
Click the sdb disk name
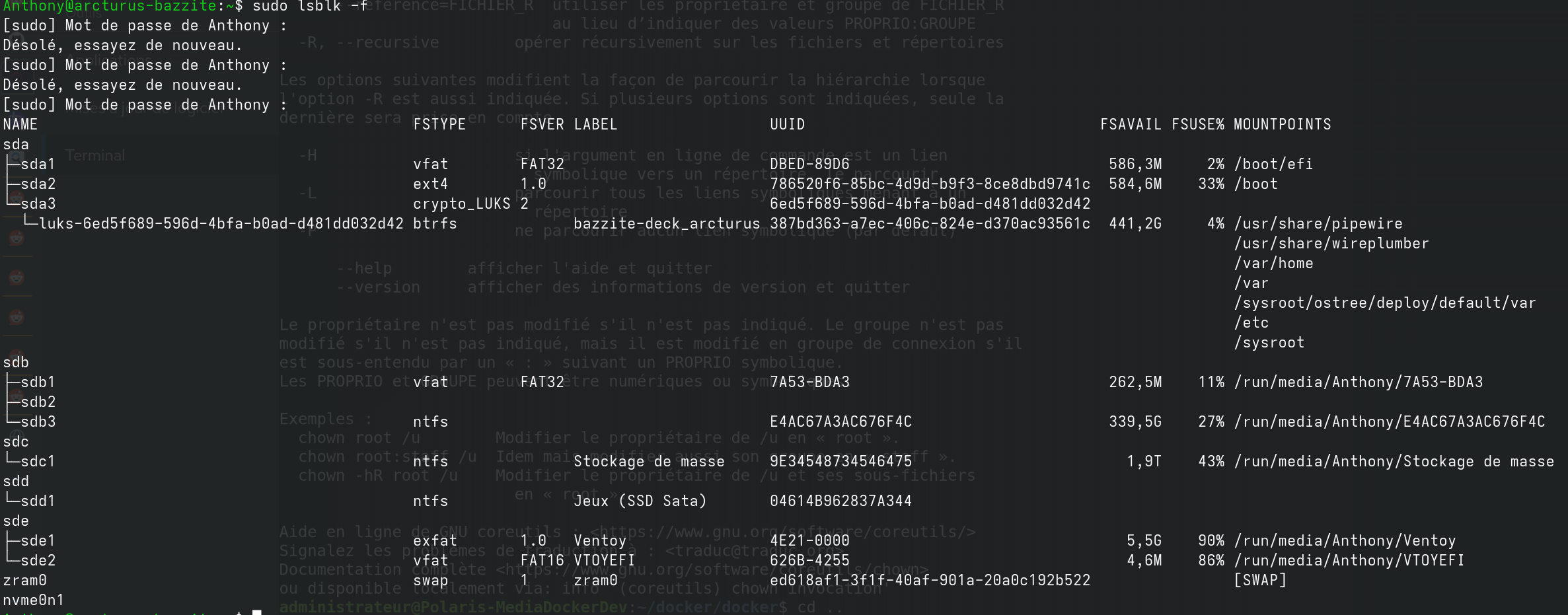click(16, 362)
